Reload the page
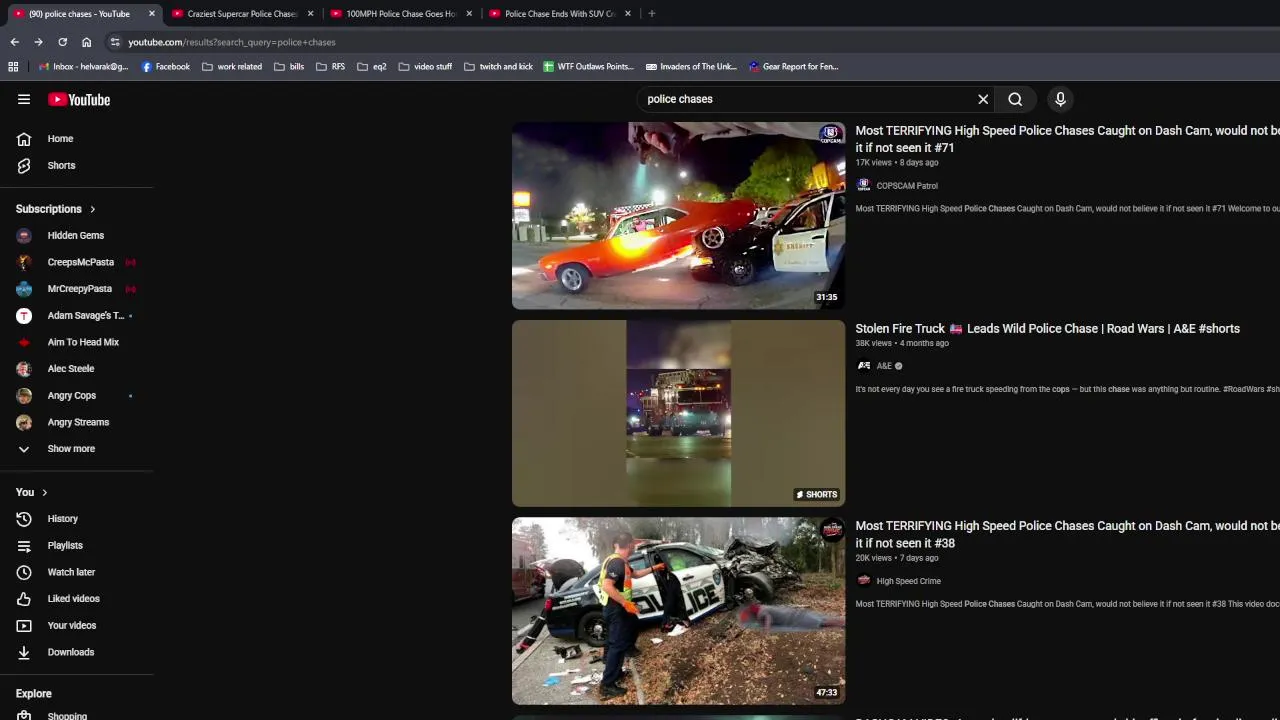This screenshot has width=1280, height=720. 62,42
